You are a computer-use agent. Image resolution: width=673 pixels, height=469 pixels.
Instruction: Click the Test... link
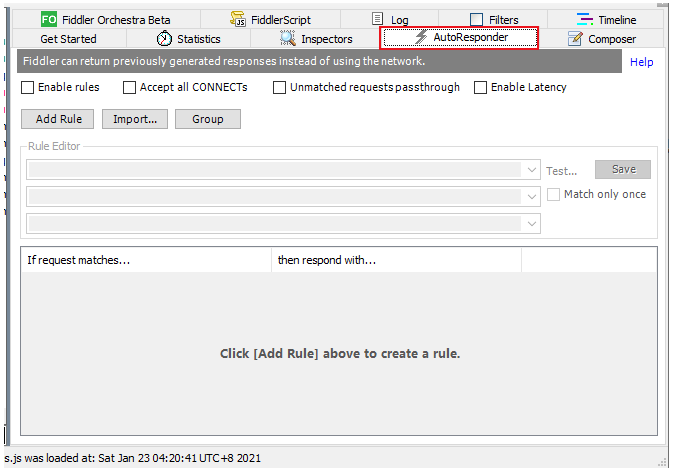[x=561, y=171]
